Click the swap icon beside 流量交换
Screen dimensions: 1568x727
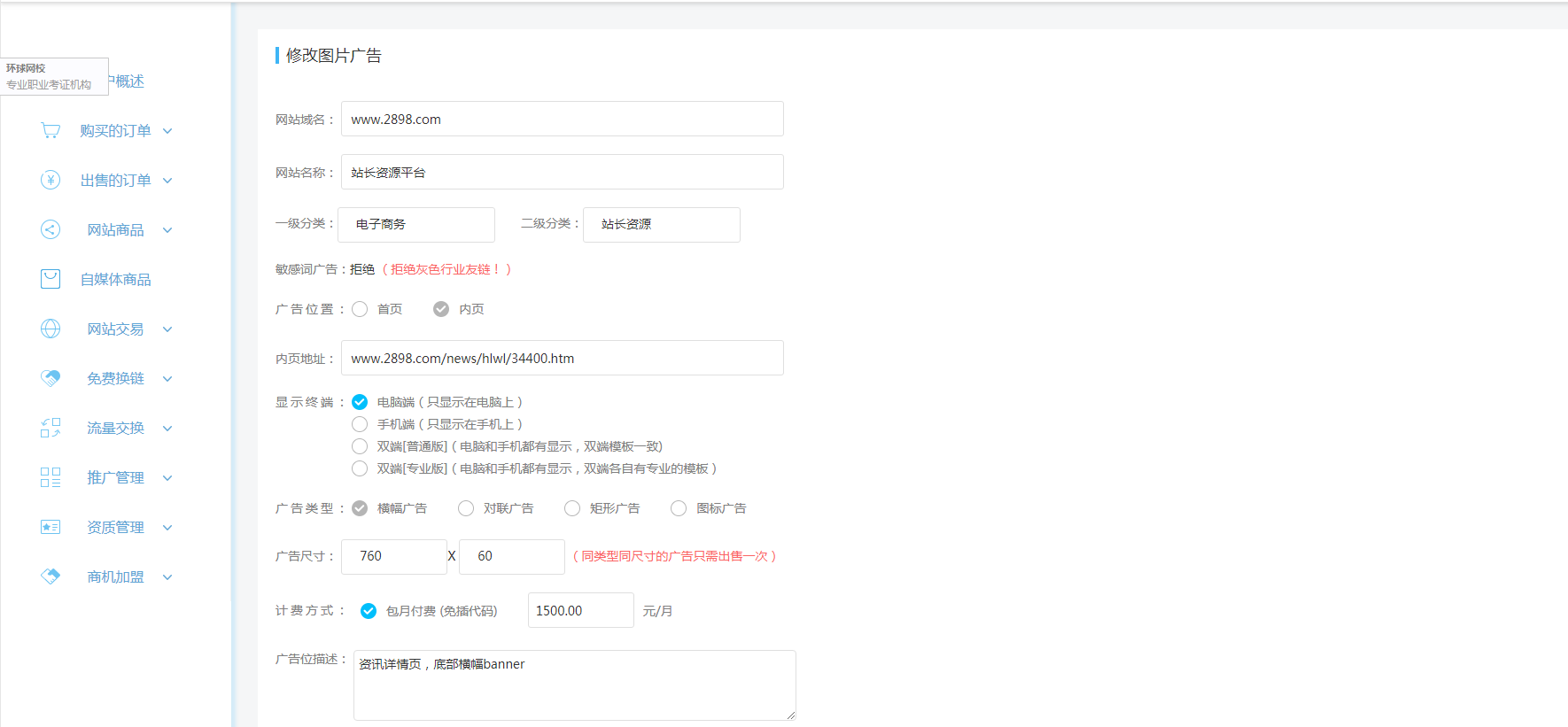click(50, 429)
